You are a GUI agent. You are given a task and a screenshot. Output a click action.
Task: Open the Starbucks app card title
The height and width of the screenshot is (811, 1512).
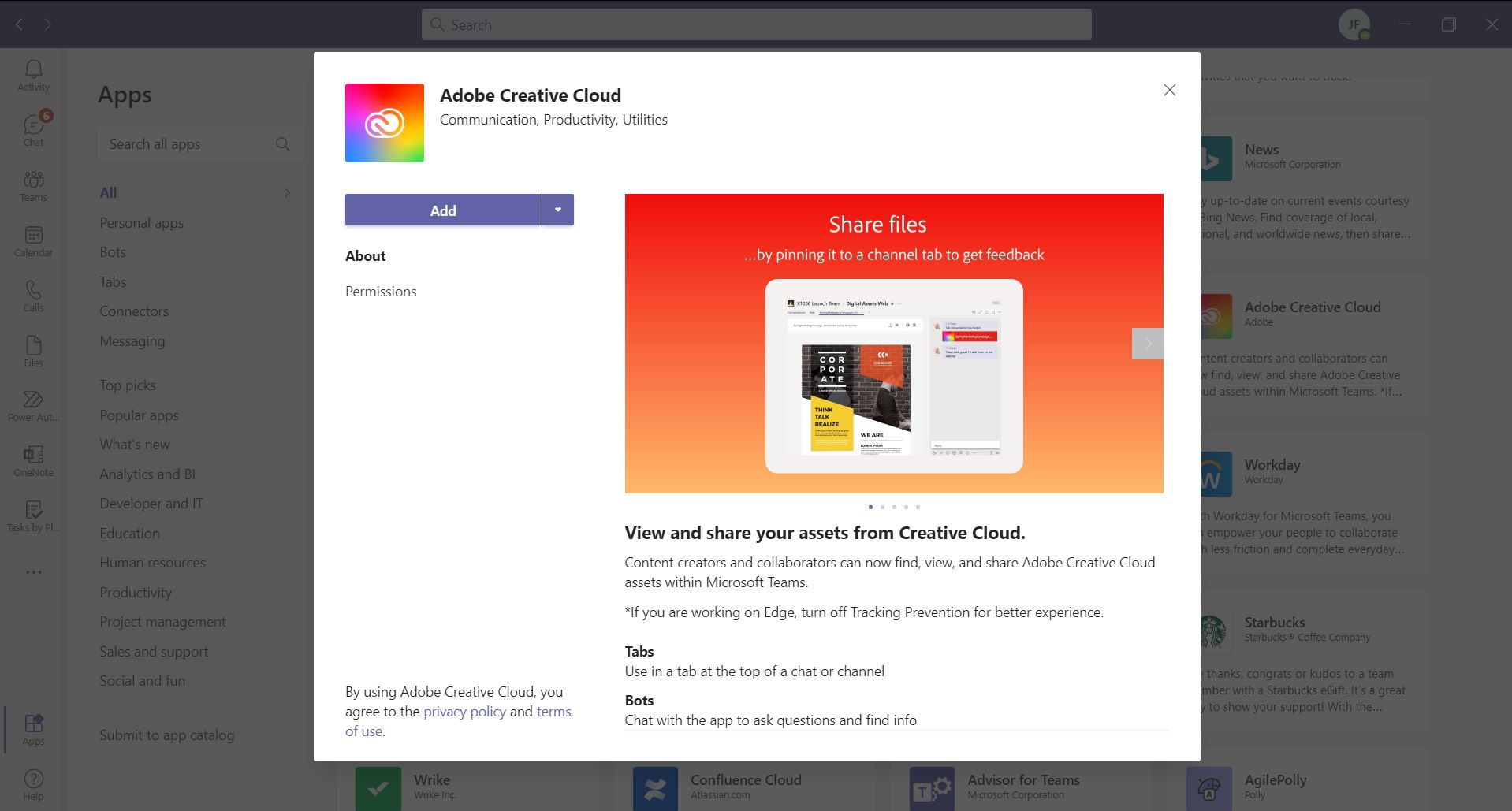tap(1275, 623)
